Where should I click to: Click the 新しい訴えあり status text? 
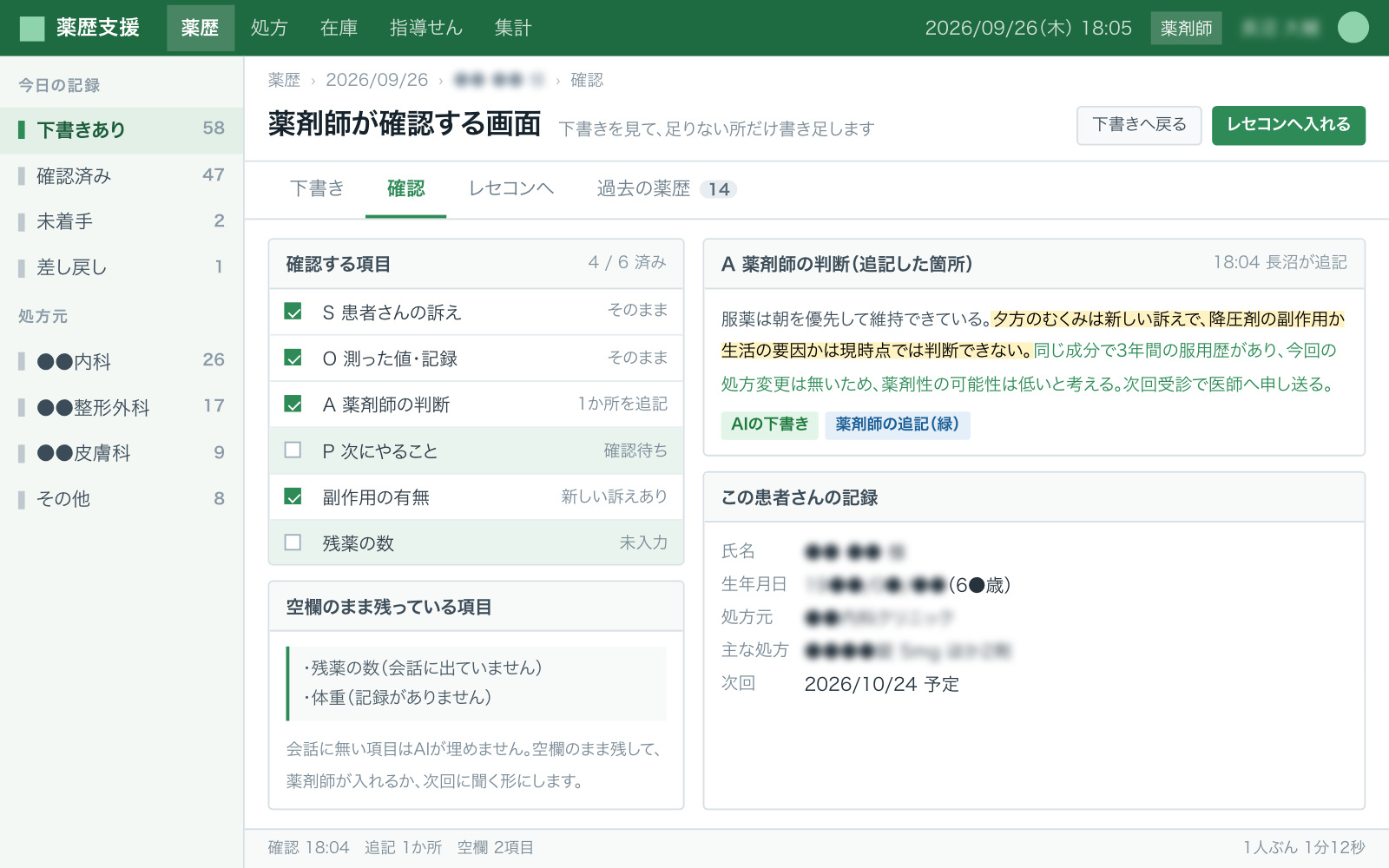tap(614, 496)
